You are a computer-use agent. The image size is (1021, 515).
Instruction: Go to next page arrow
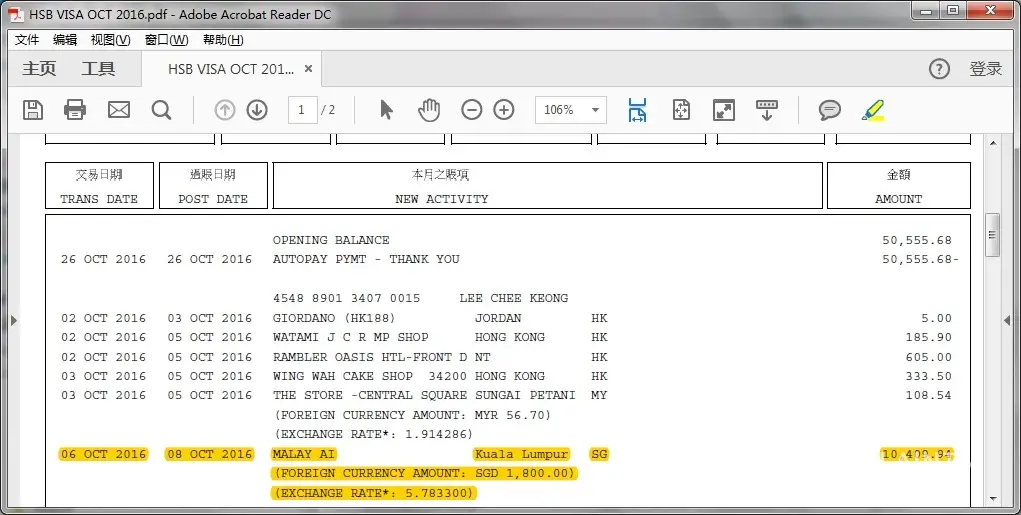click(257, 110)
